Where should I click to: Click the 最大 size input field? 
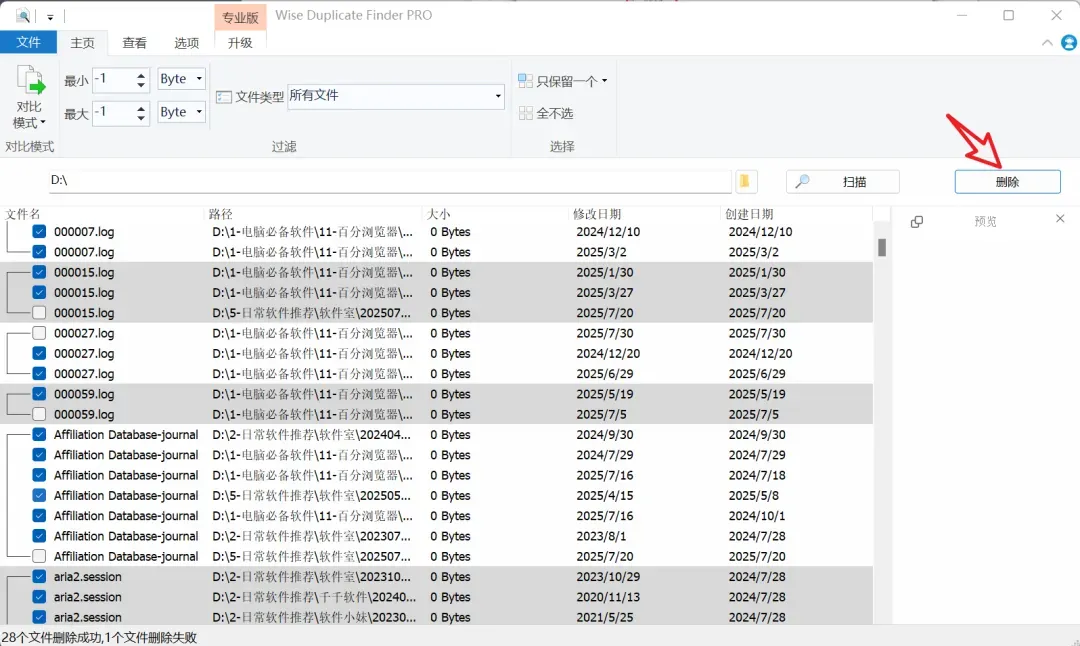(x=114, y=112)
